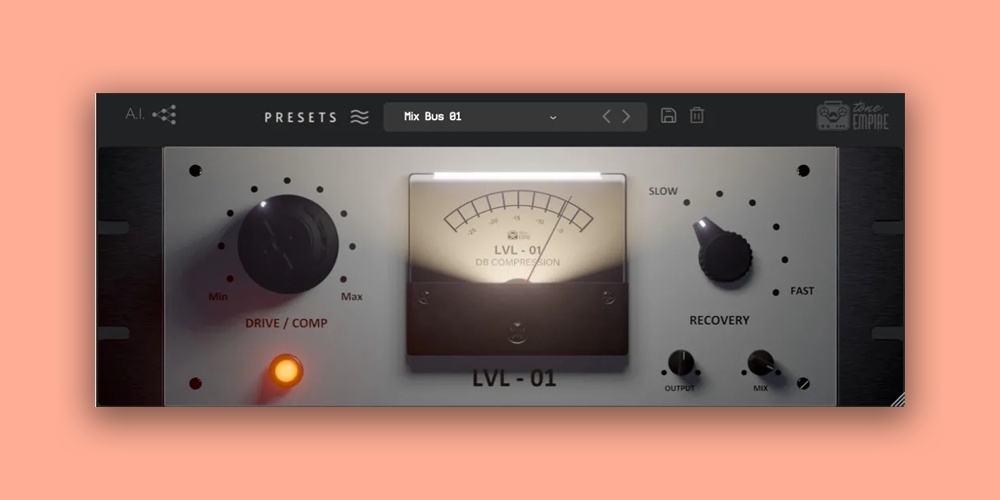
Task: Click the OUTPUT knob
Action: [x=680, y=362]
